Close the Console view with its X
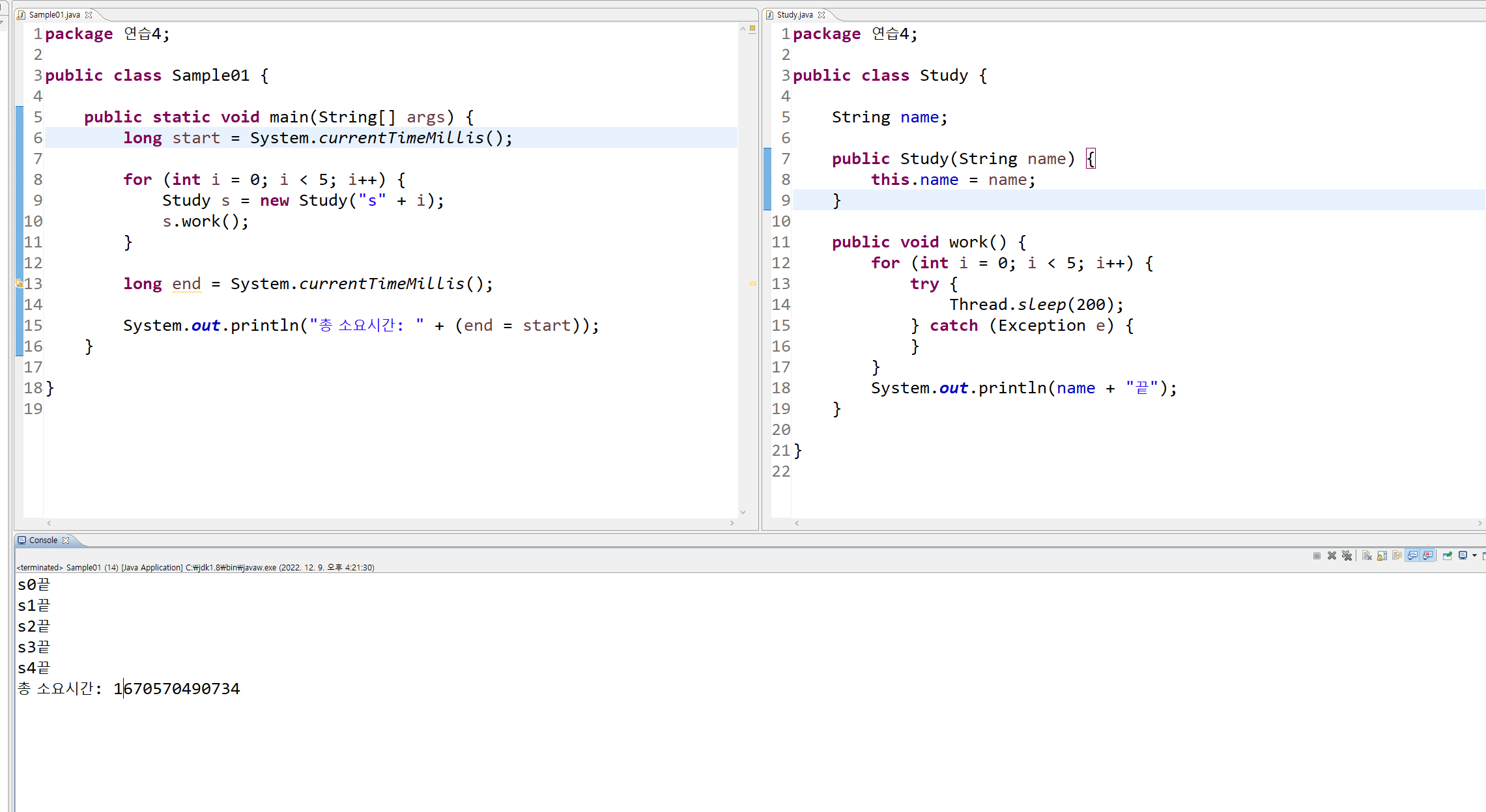This screenshot has width=1486, height=812. click(66, 540)
